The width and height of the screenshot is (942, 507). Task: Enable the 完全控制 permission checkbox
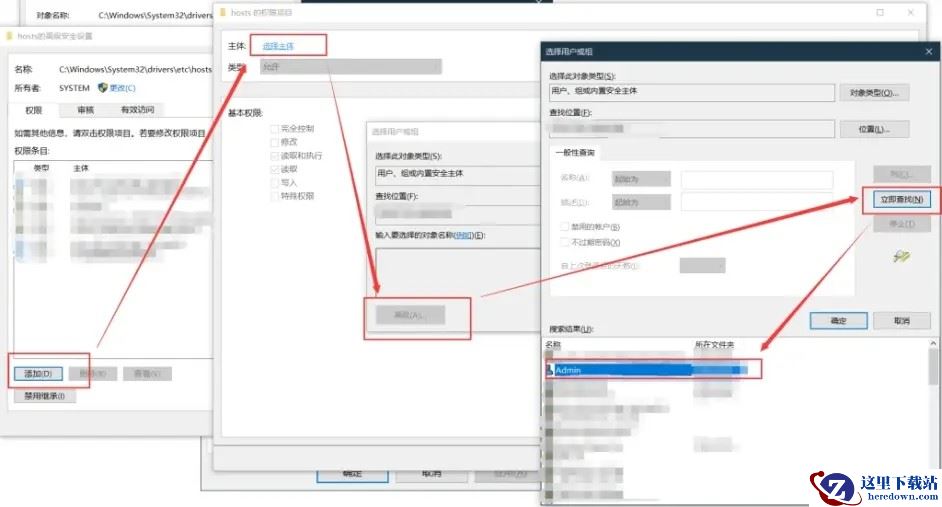click(x=274, y=129)
